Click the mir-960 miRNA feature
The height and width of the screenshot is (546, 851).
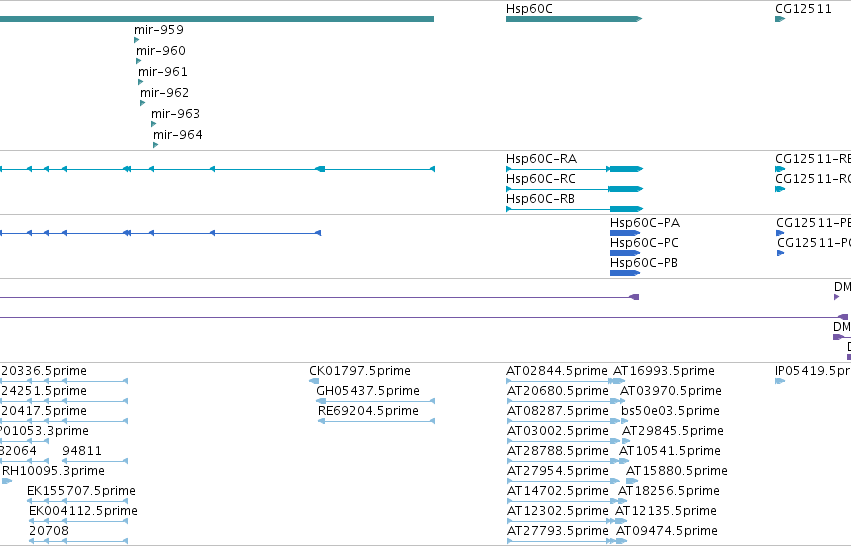pos(138,61)
